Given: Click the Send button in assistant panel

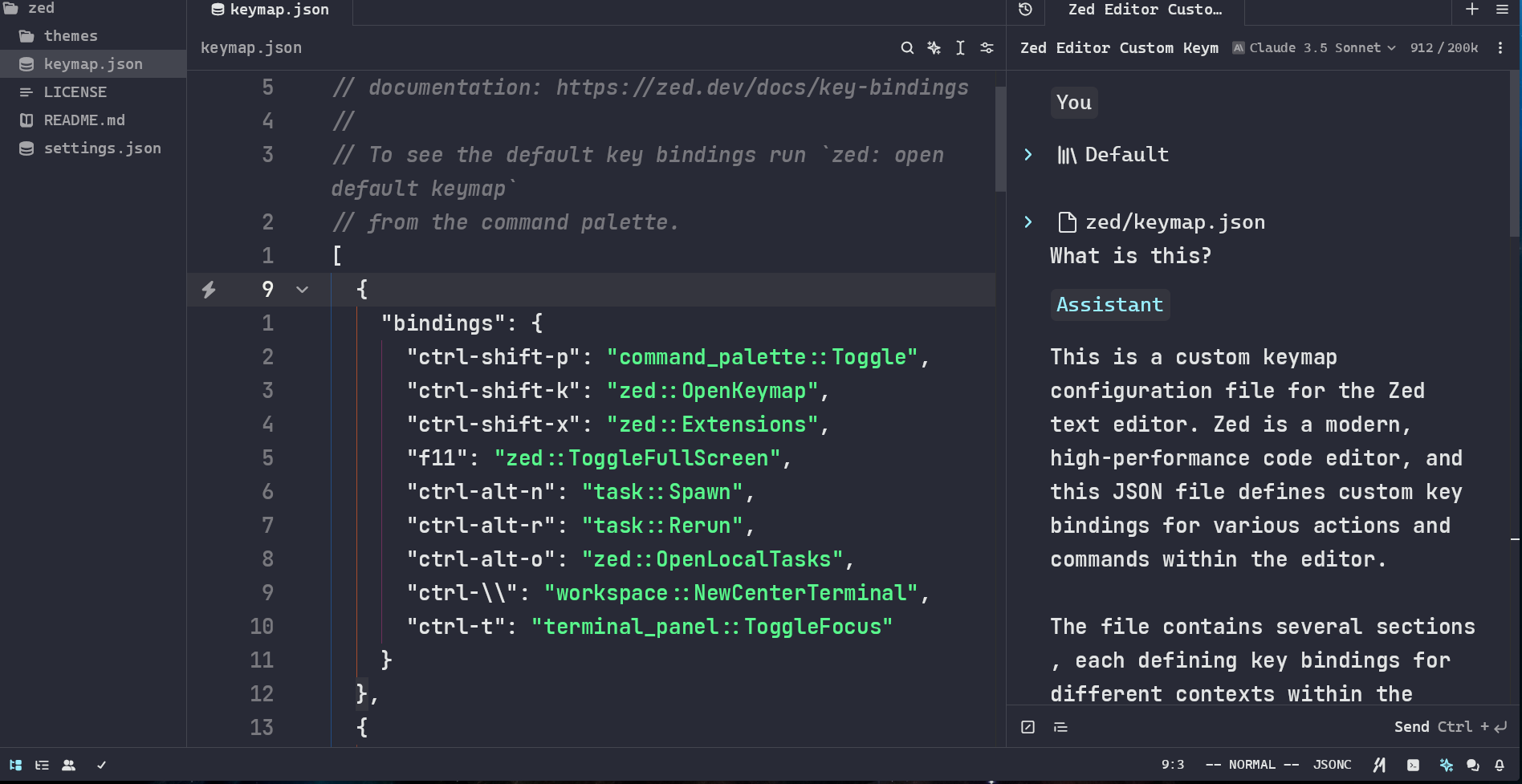Looking at the screenshot, I should (1413, 727).
